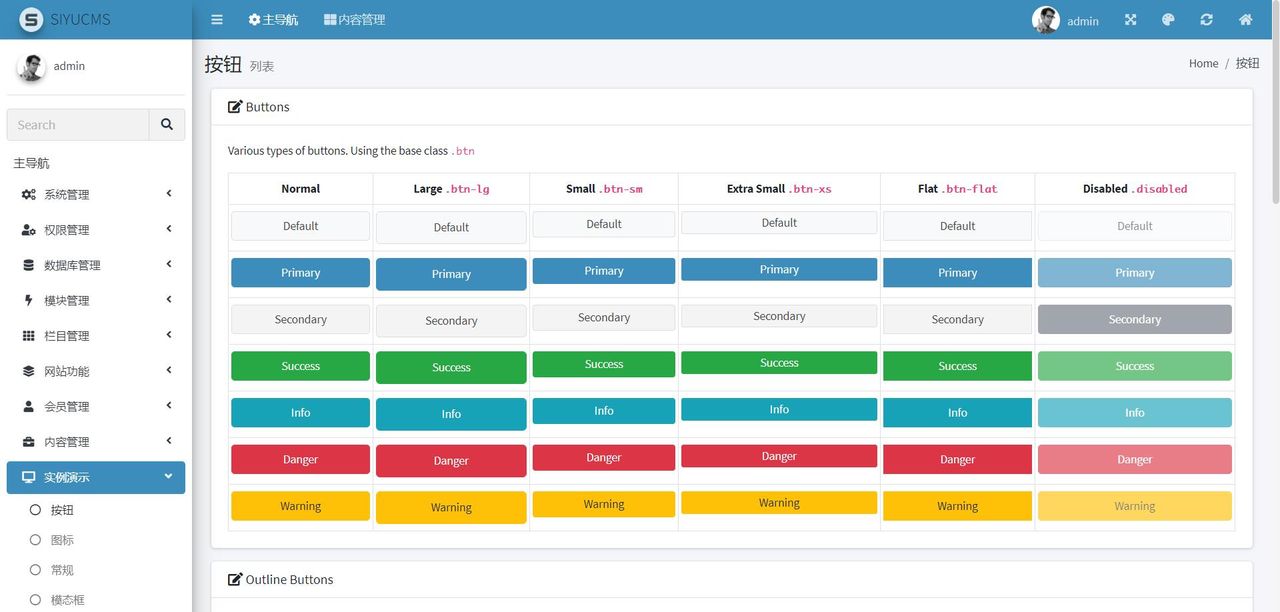1280x612 pixels.
Task: Click the home icon in top bar
Action: (1245, 20)
